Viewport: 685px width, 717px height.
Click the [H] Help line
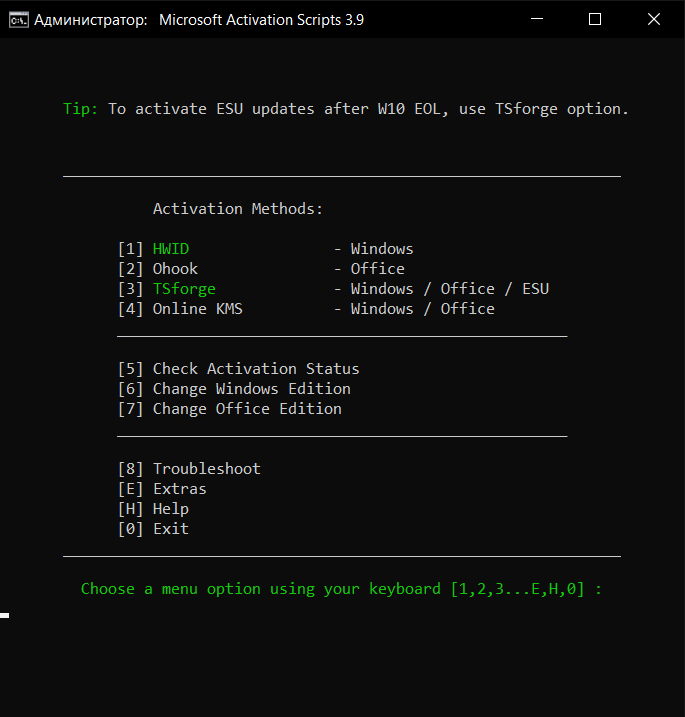click(154, 509)
